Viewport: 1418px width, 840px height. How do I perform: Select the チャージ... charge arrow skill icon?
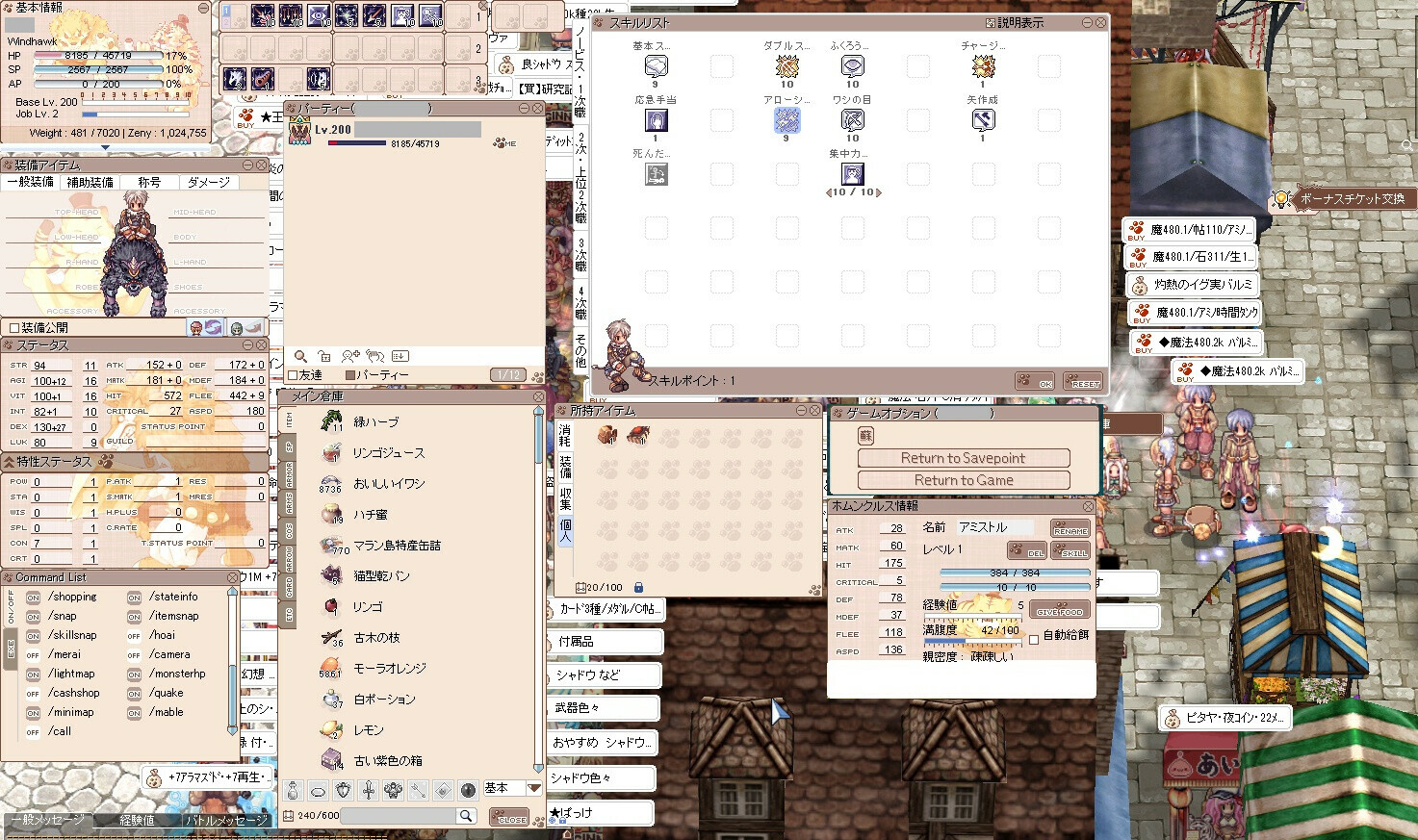click(x=983, y=66)
